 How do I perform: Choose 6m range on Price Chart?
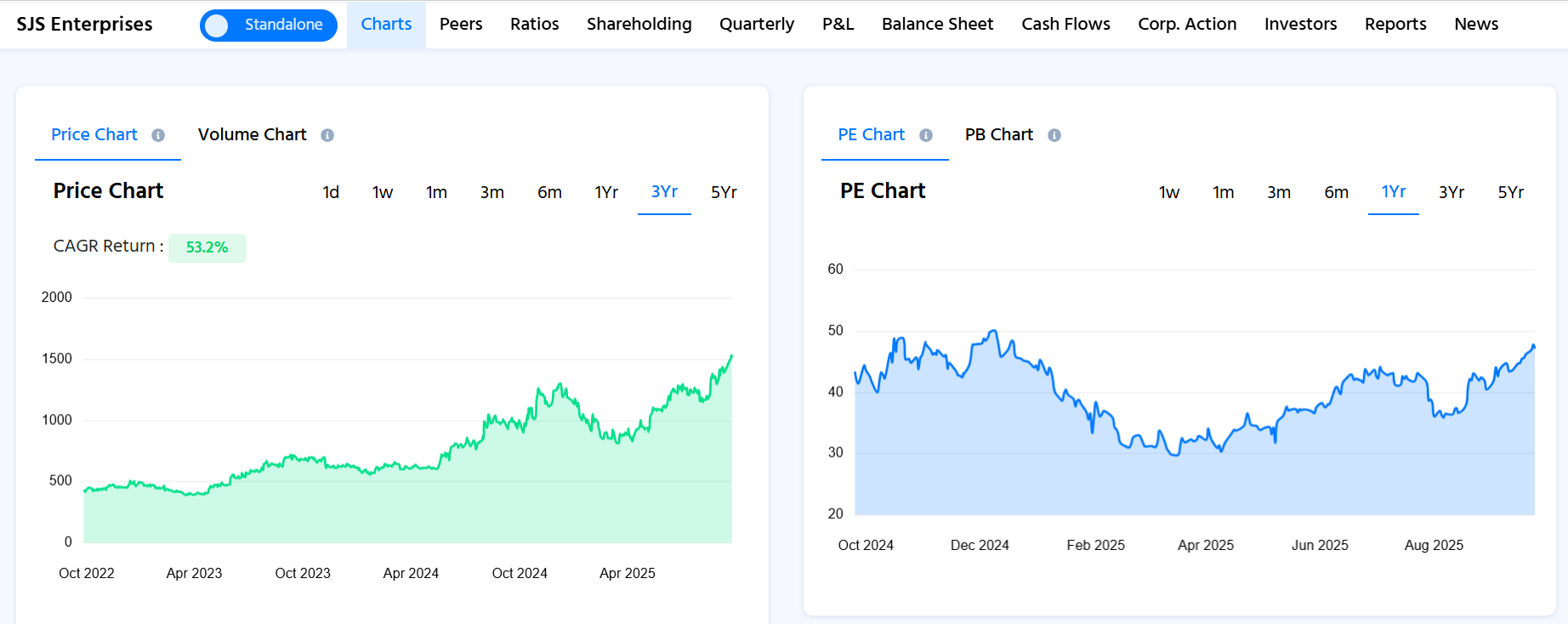549,192
